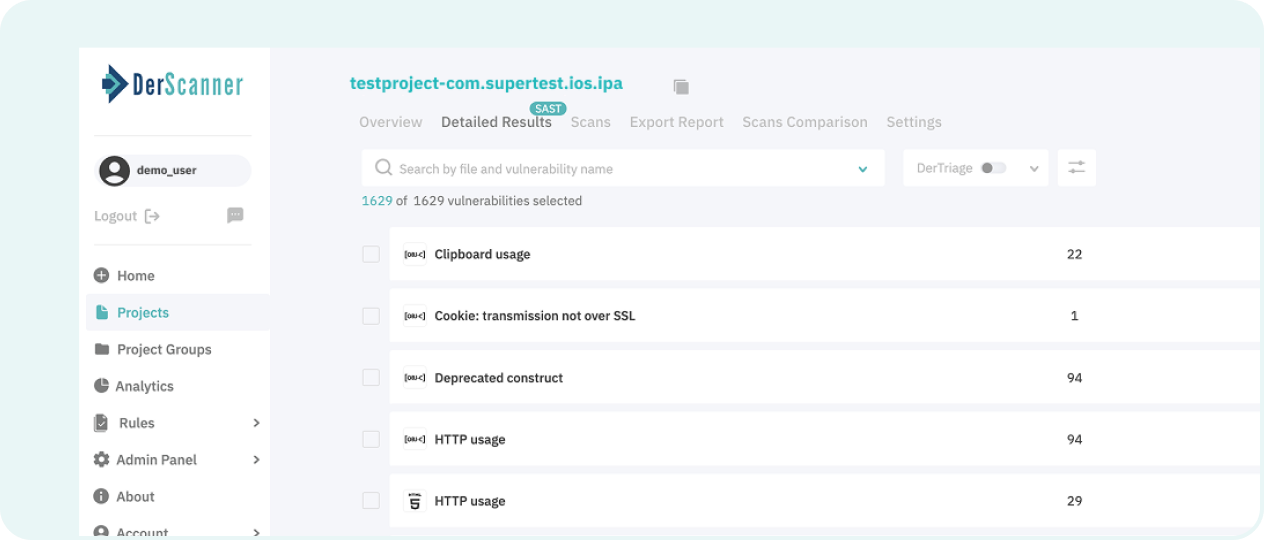This screenshot has width=1264, height=540.
Task: Click the testproject-com.supertest.ios.ipa title
Action: click(486, 83)
